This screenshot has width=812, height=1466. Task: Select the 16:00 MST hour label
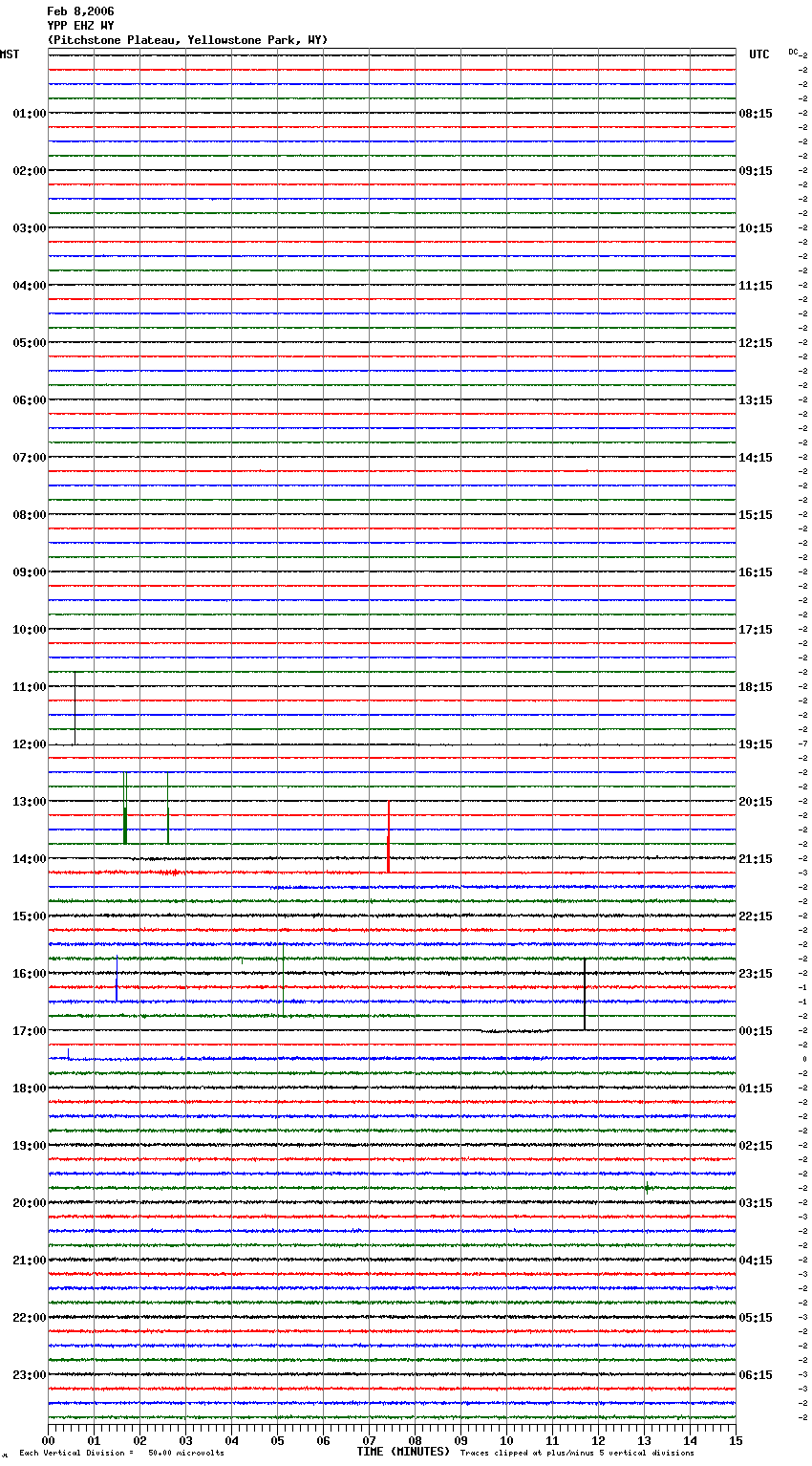[x=30, y=974]
